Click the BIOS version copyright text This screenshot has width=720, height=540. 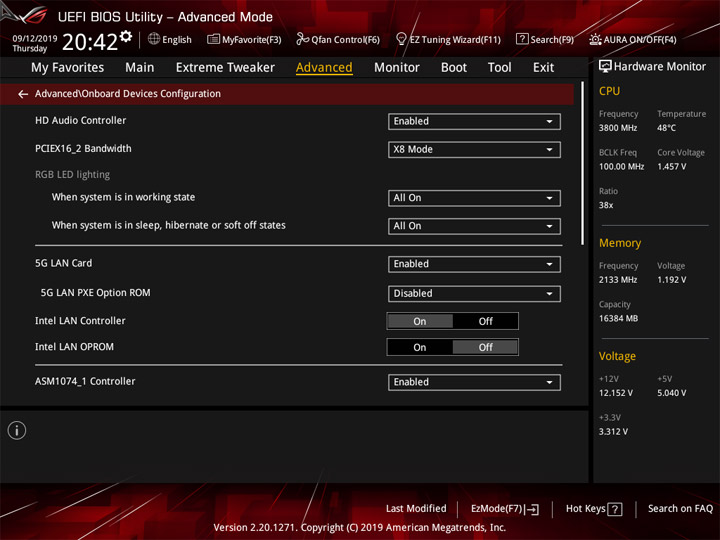[x=360, y=528]
